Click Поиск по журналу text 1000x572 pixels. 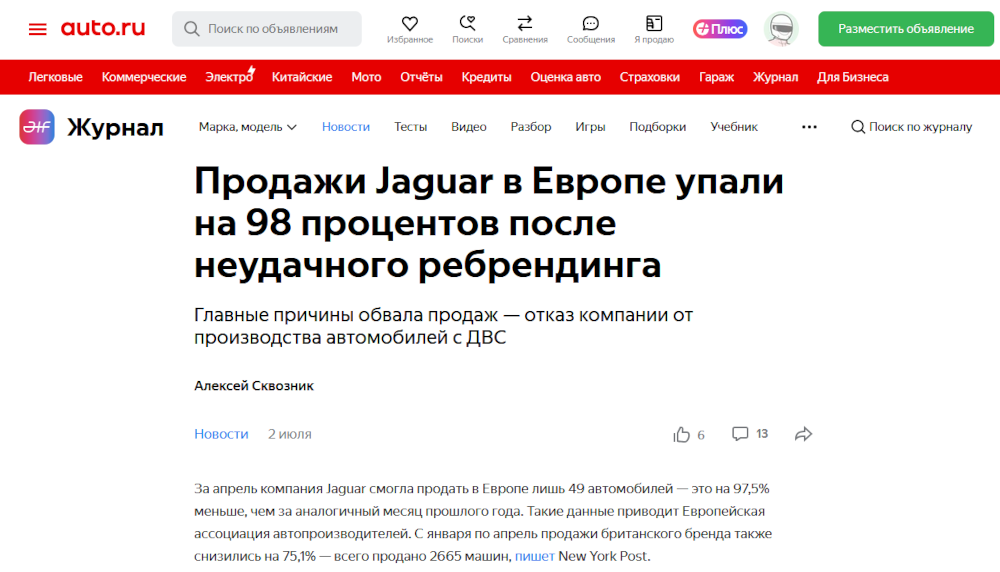pos(920,127)
